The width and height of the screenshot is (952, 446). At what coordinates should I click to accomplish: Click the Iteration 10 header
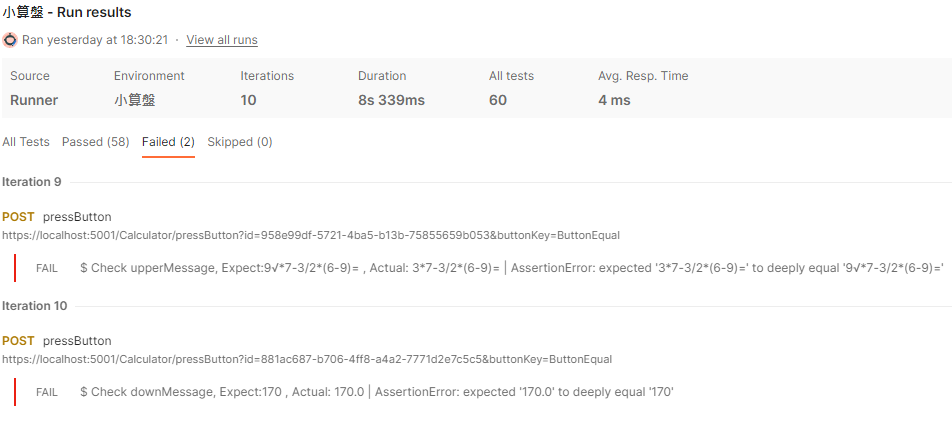(35, 306)
